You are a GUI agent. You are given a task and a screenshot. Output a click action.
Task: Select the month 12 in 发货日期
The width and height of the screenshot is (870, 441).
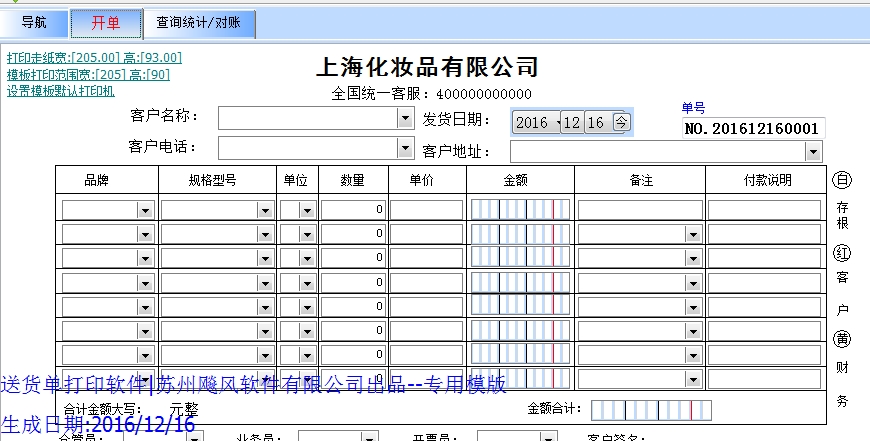[571, 123]
